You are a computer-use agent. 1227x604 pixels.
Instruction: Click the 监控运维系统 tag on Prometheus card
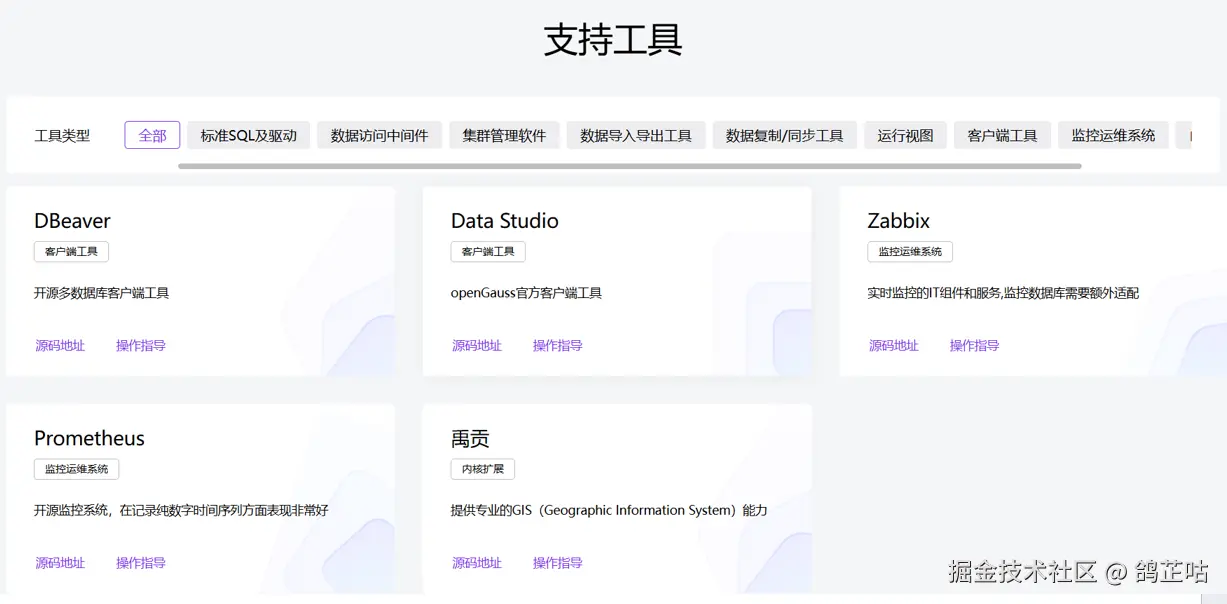click(76, 469)
